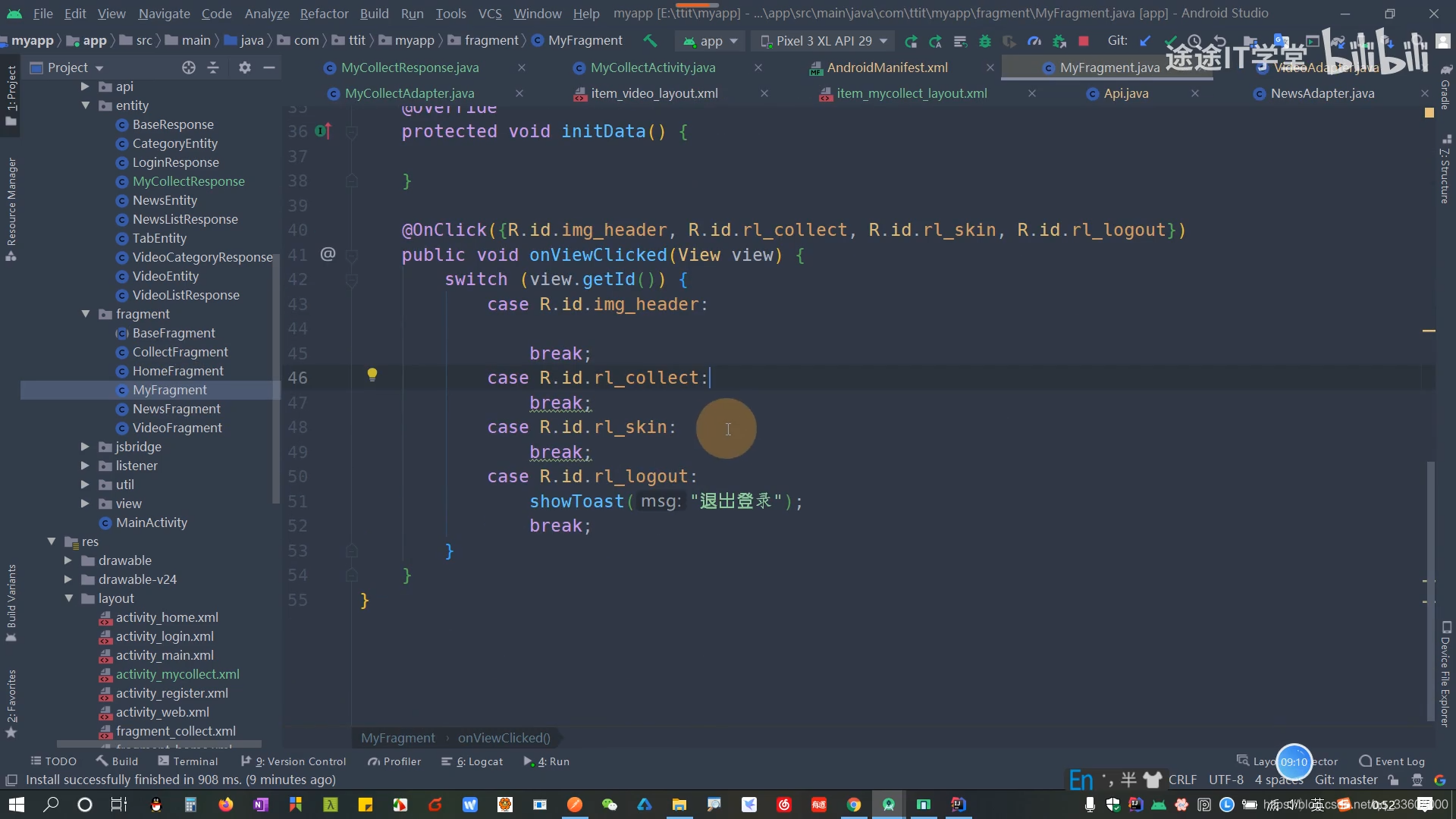1456x819 pixels.
Task: Expand the drawable folder
Action: pos(68,560)
